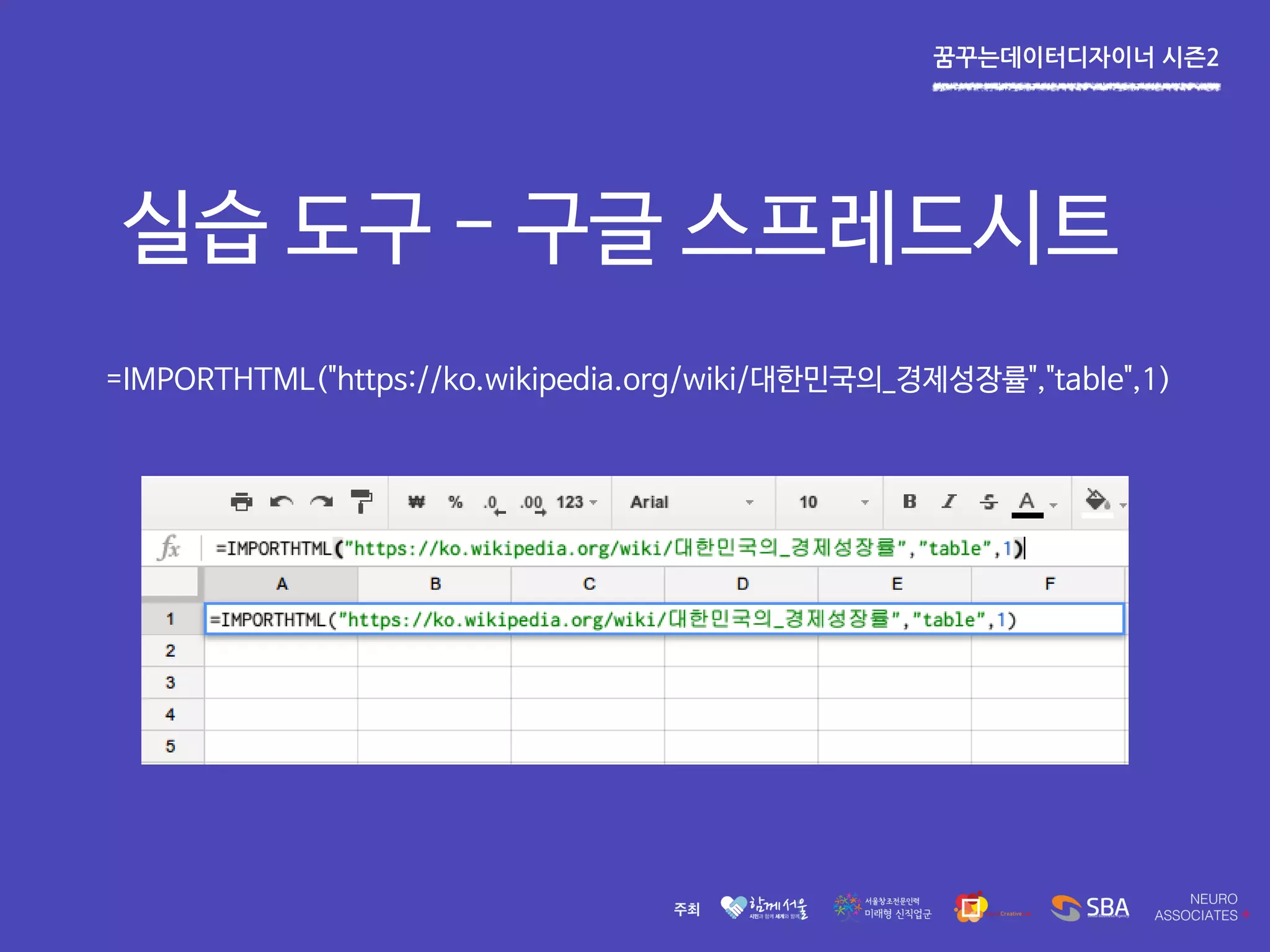
Task: Open the 123 number formats dropdown
Action: pos(577,501)
